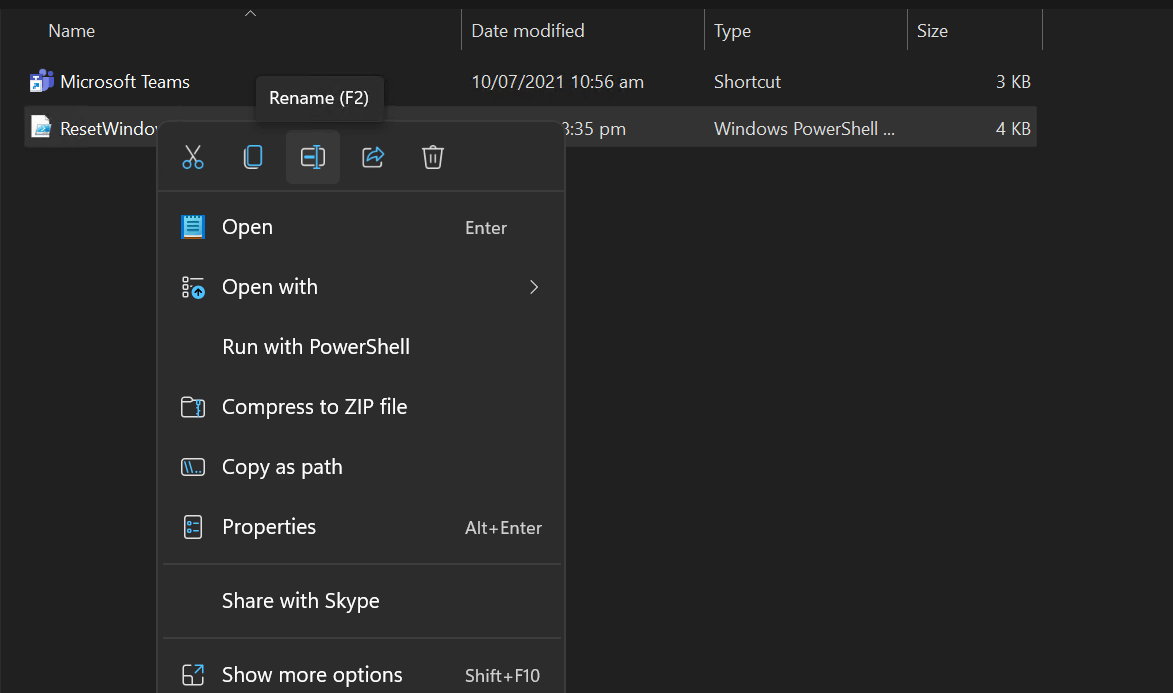This screenshot has height=693, width=1173.
Task: Click the Open with icon
Action: (193, 287)
